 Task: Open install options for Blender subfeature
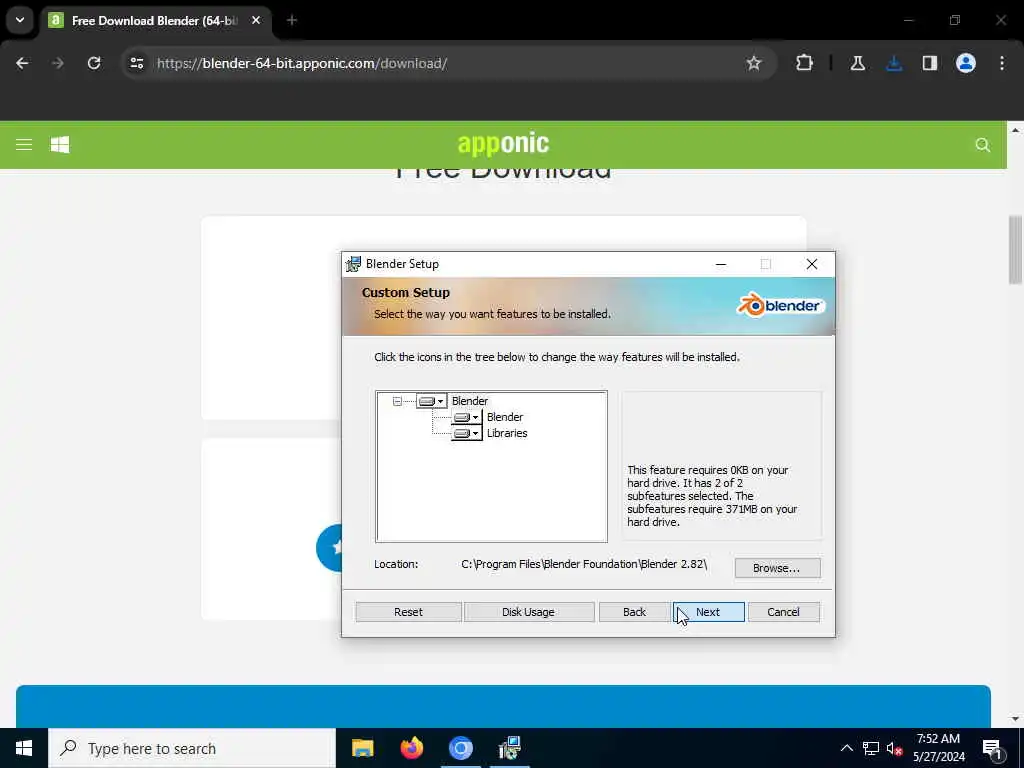tap(466, 417)
